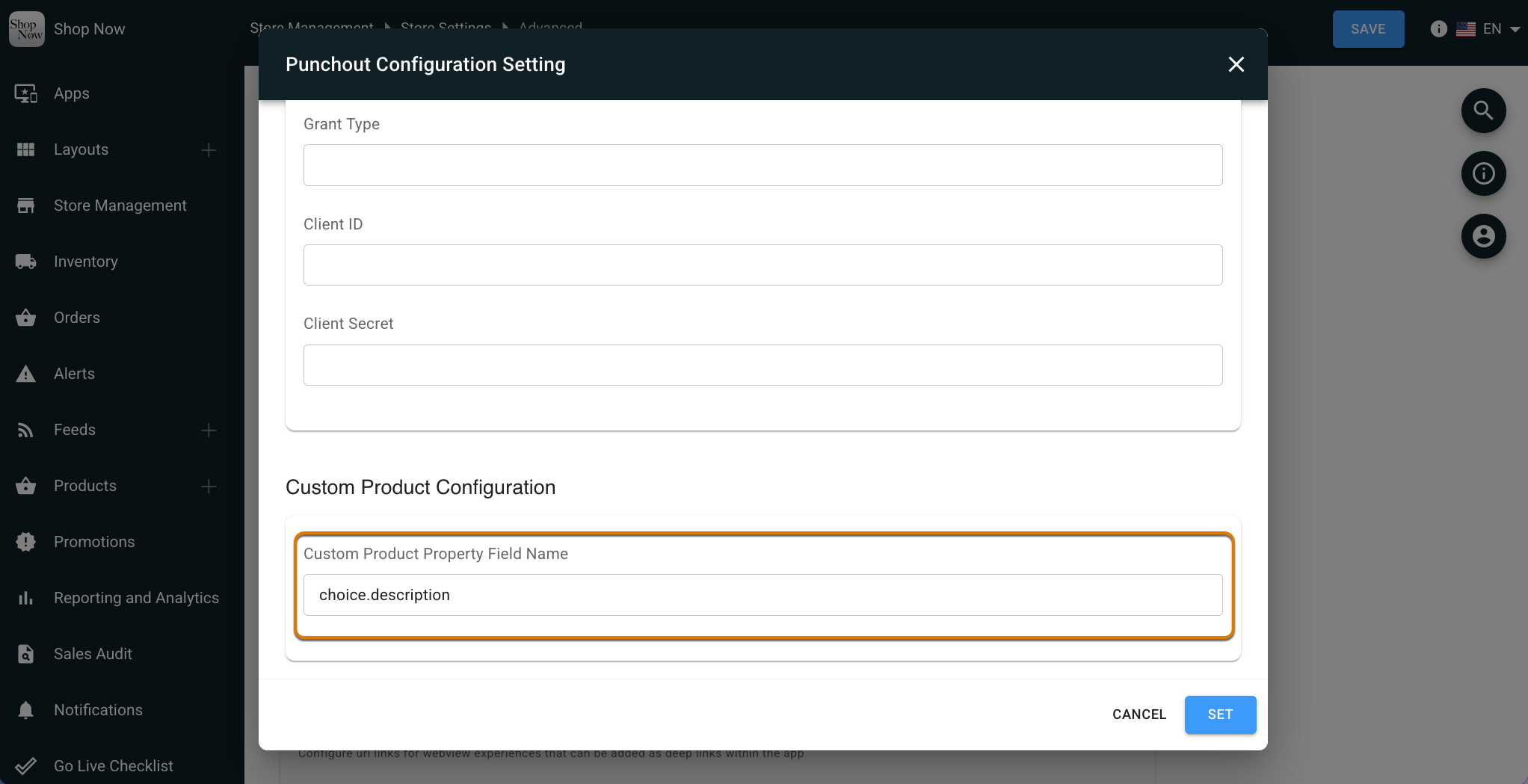Focus the Client ID input field
Screen dimensions: 1528x784
(x=763, y=265)
